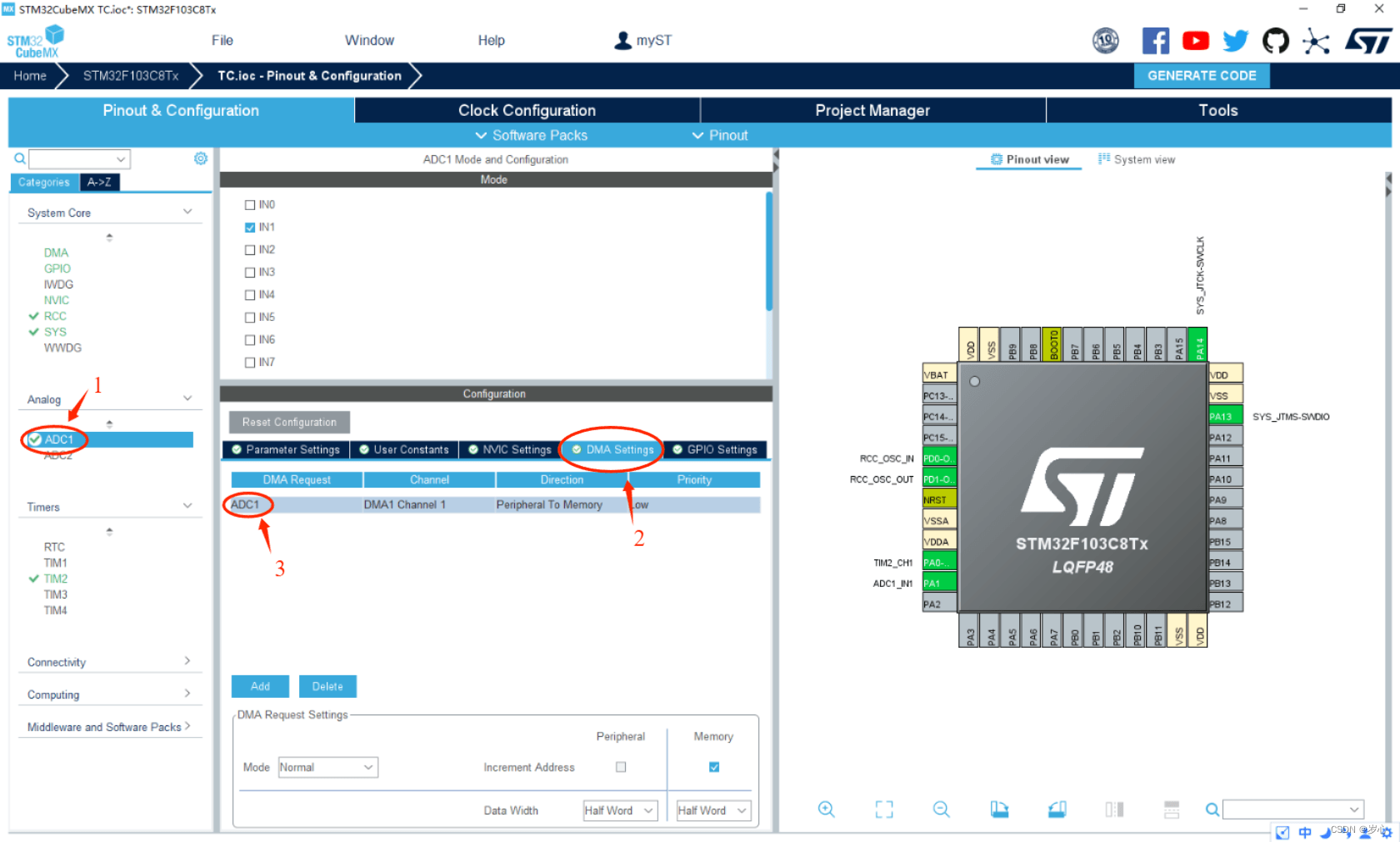The image size is (1400, 842).
Task: Enable the IN3 channel checkbox
Action: click(x=250, y=273)
